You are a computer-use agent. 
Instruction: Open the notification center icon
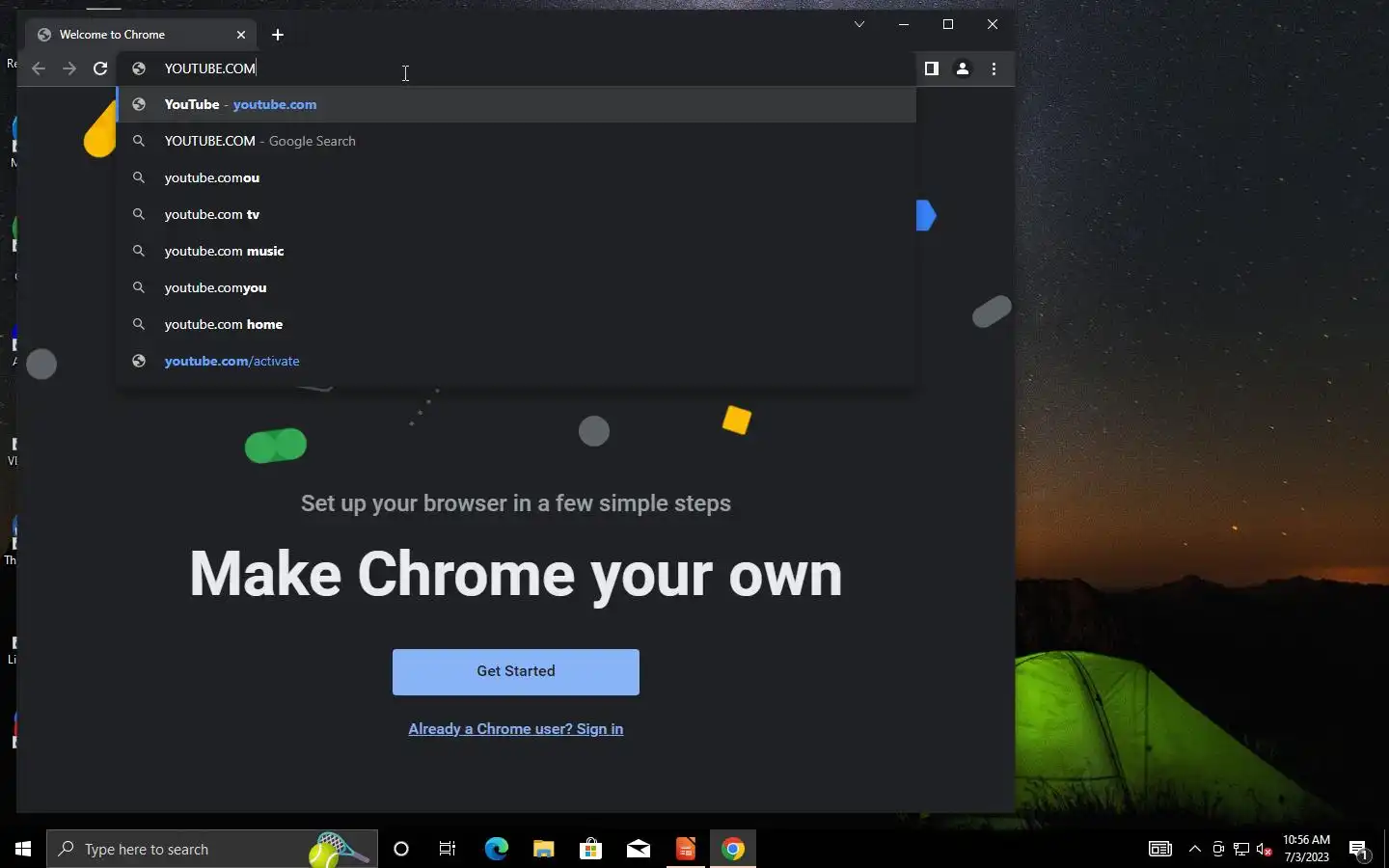pos(1360,850)
